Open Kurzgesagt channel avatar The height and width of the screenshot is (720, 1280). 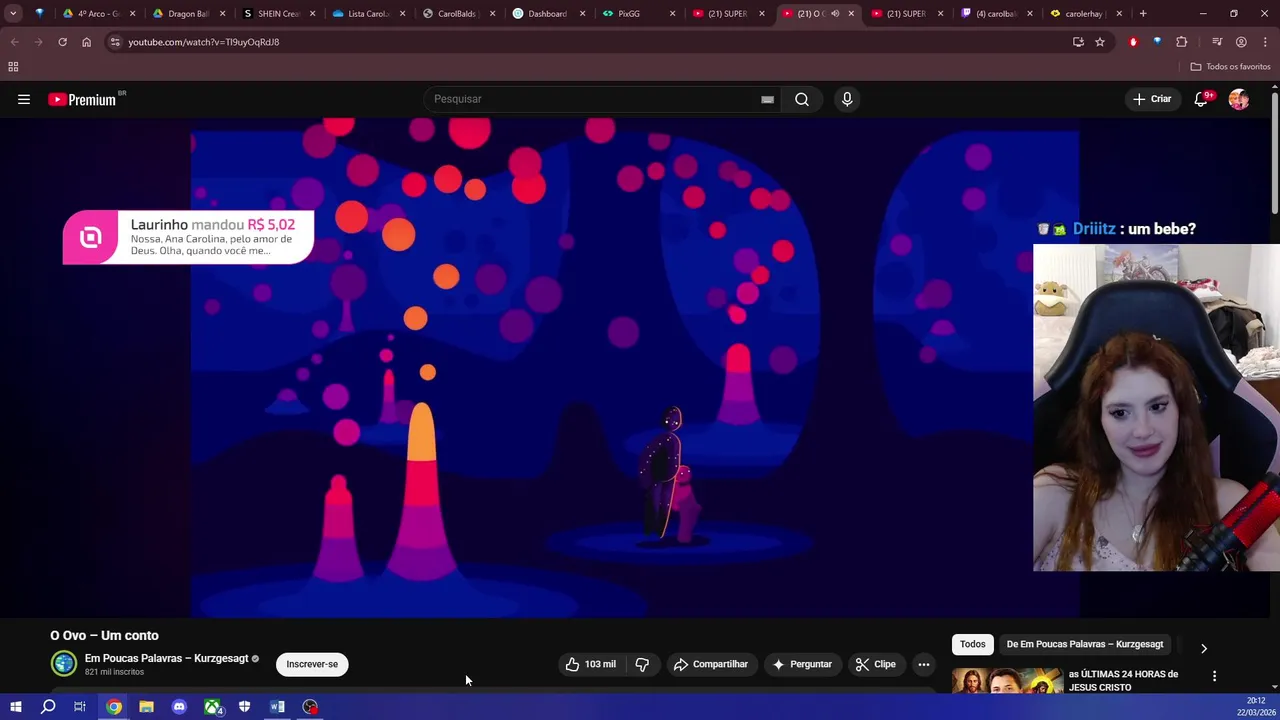63,663
